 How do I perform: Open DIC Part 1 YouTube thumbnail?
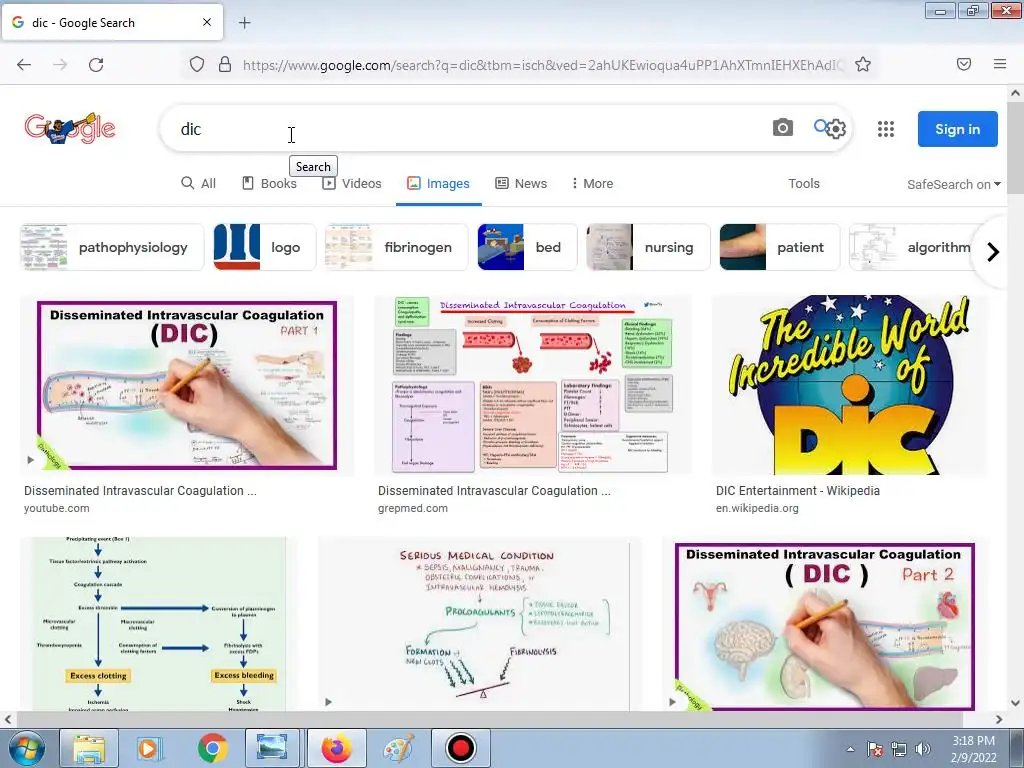[x=187, y=385]
